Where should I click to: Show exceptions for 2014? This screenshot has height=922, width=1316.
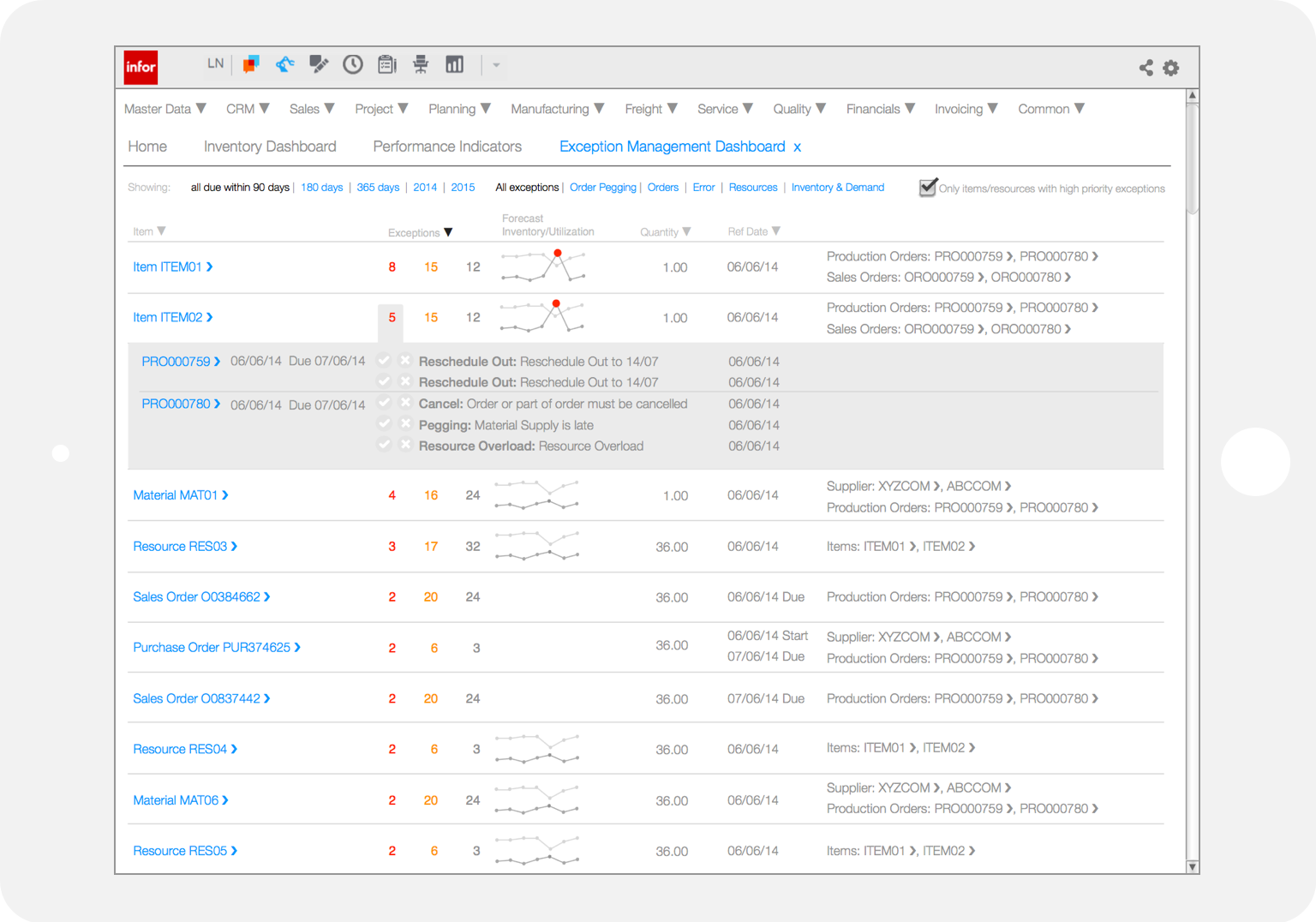point(425,188)
